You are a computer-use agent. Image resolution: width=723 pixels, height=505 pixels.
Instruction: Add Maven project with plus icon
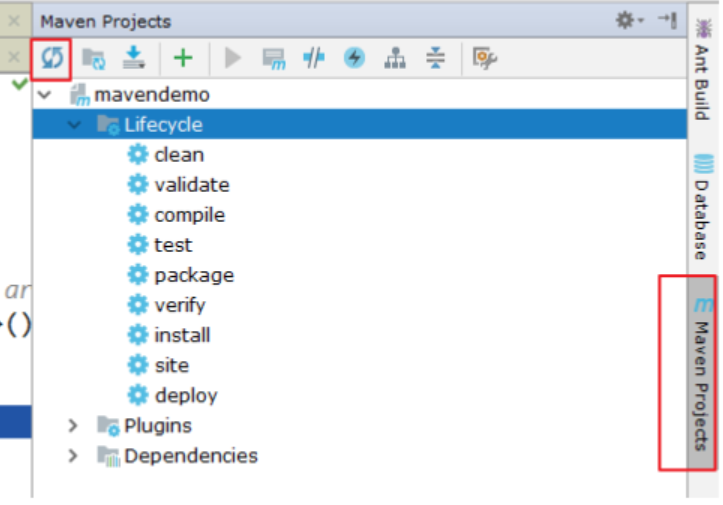click(183, 58)
